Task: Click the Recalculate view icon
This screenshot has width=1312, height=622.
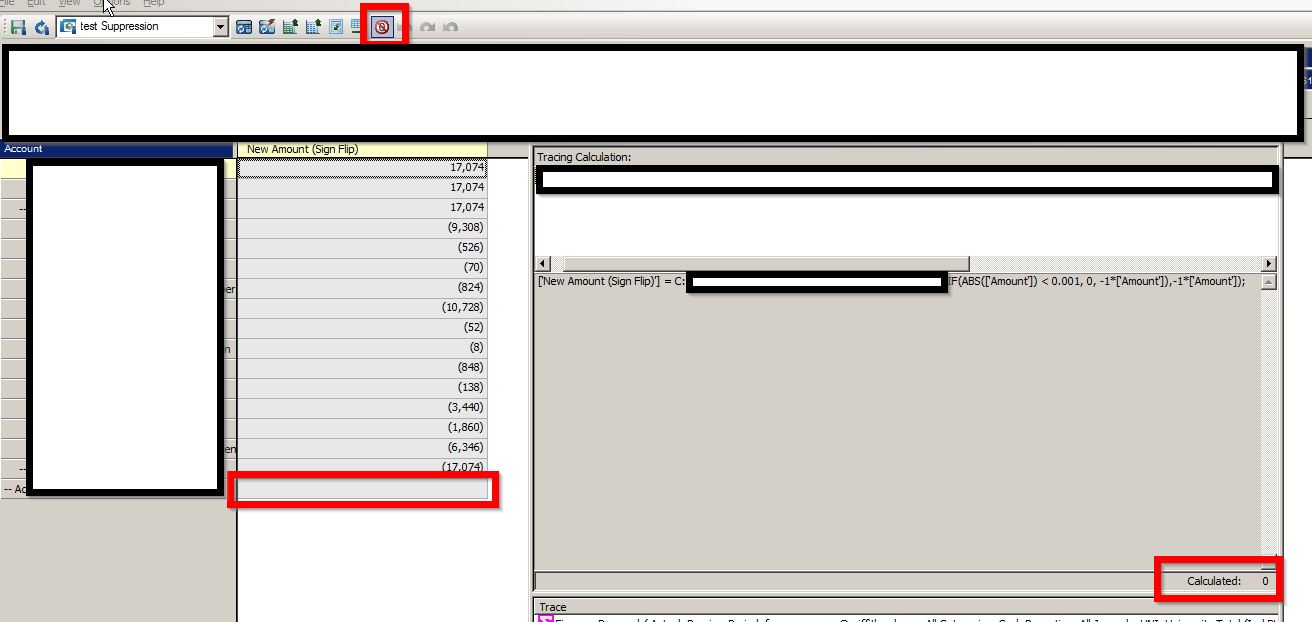Action: click(x=41, y=27)
